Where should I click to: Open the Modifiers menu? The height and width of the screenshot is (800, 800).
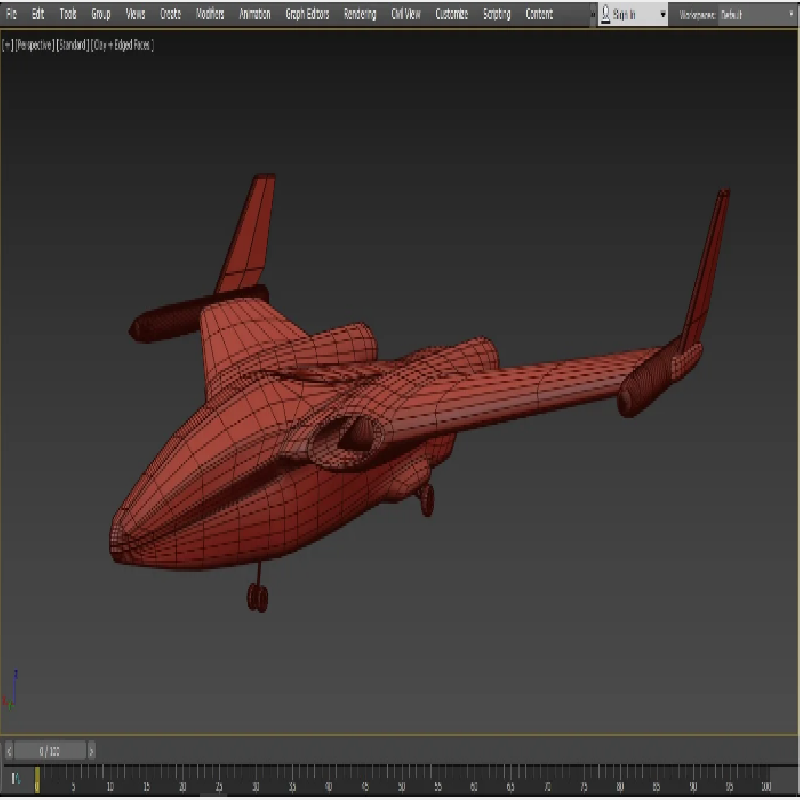pyautogui.click(x=210, y=14)
